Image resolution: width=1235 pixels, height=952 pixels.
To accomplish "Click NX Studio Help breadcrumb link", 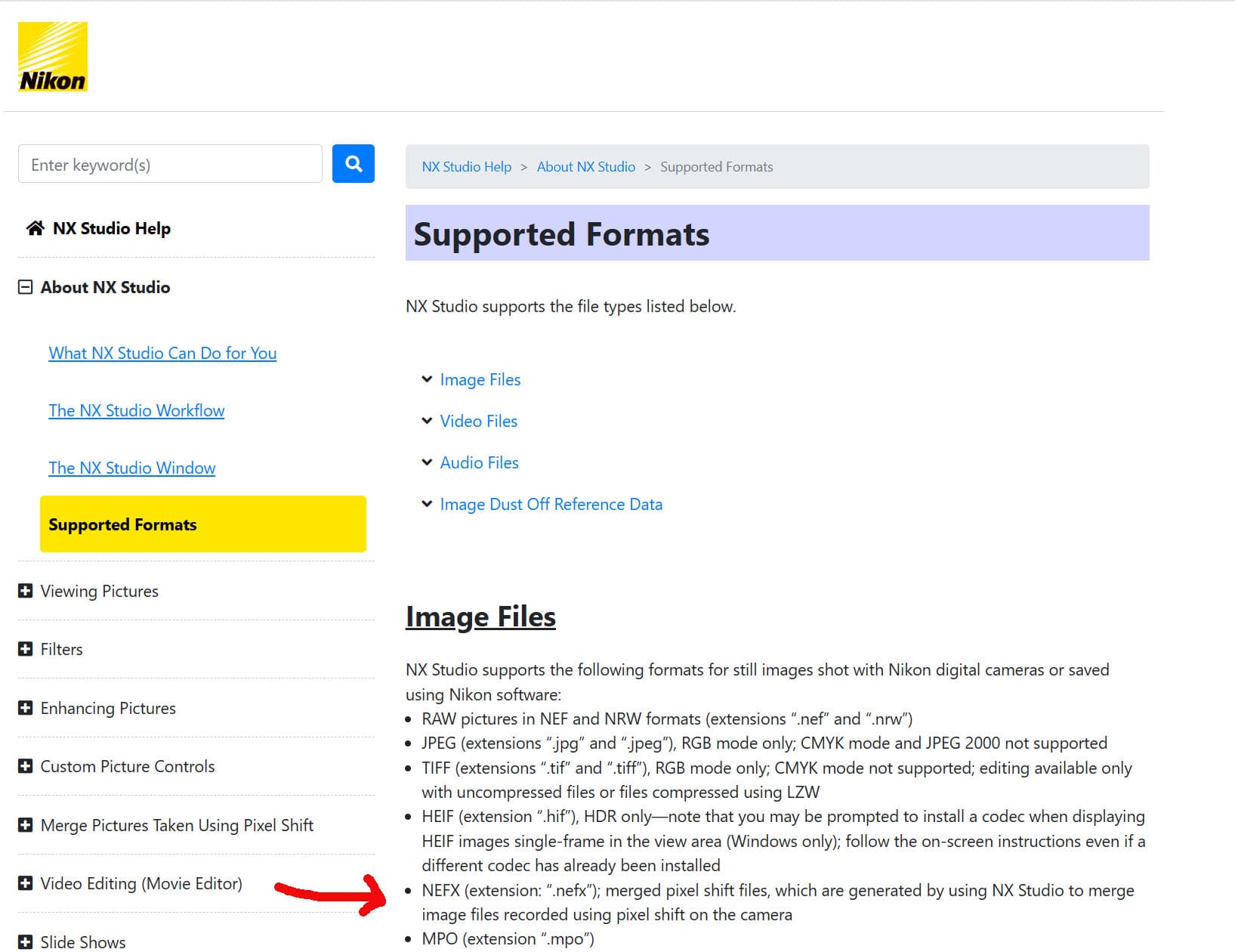I will coord(466,167).
